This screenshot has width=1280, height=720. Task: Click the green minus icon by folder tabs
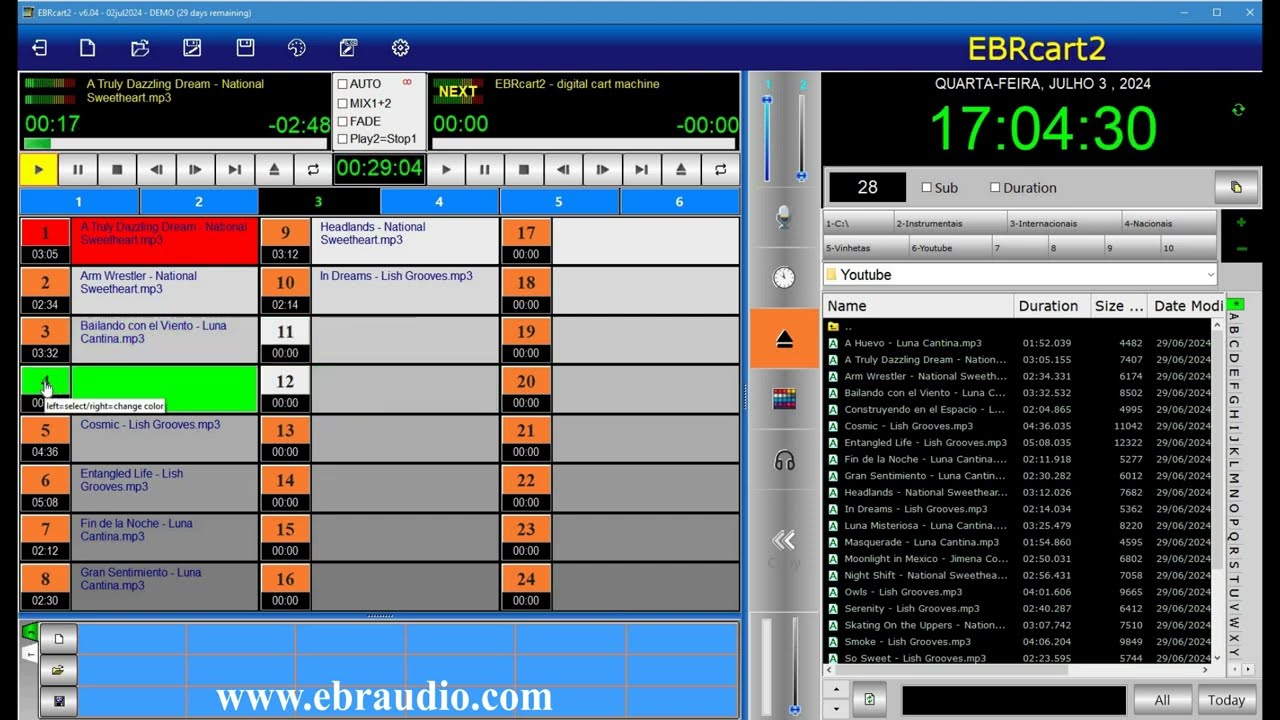[1241, 249]
